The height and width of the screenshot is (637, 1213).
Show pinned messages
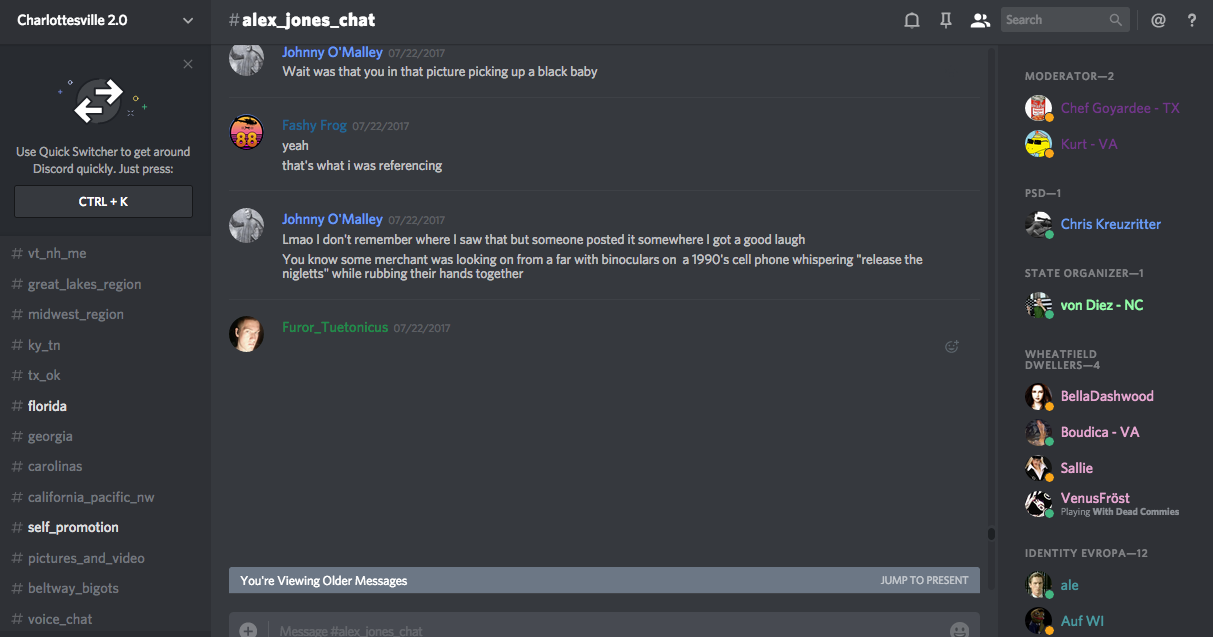tap(946, 20)
